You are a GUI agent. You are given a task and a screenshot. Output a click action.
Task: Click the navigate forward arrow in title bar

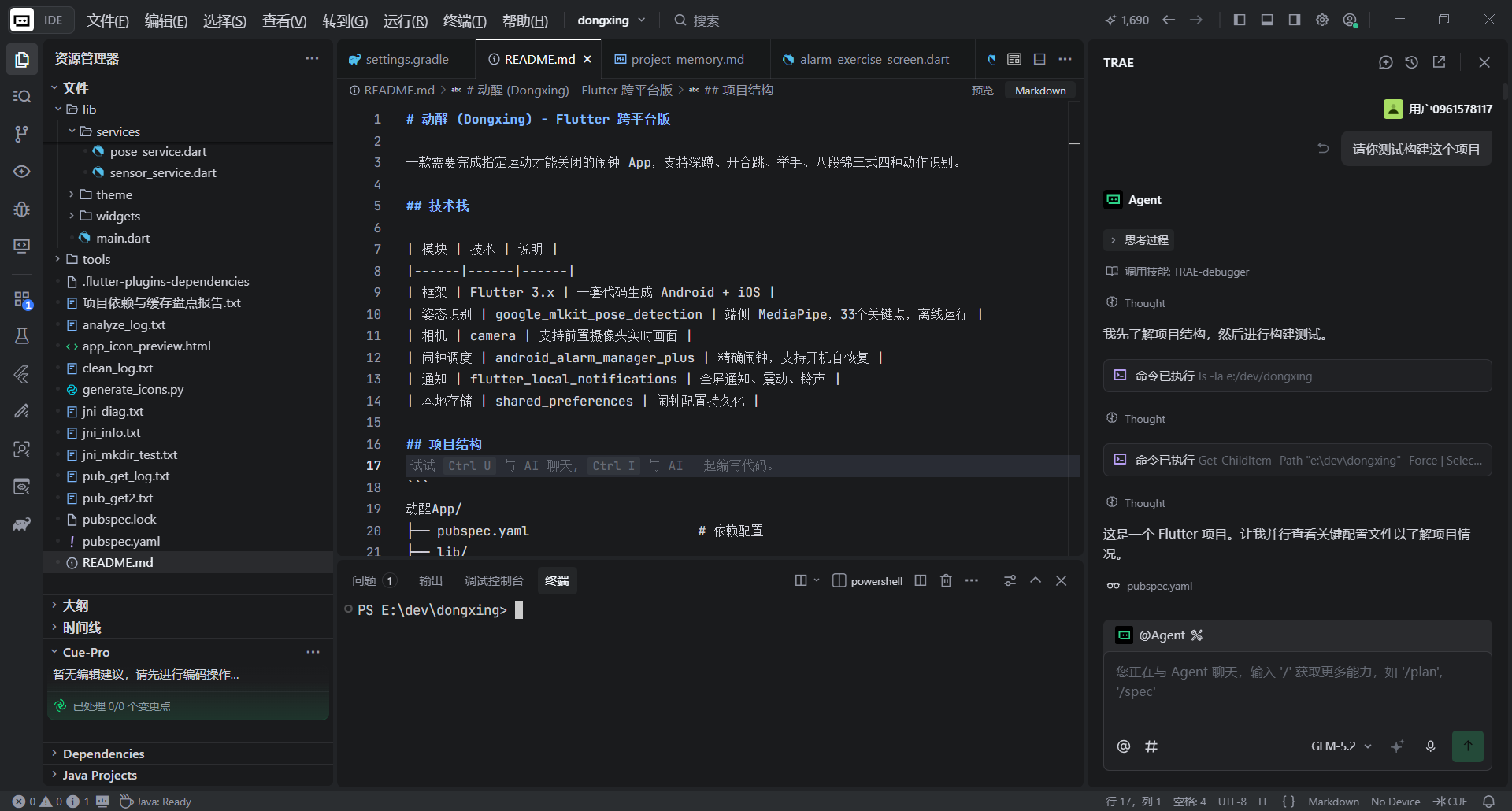1196,20
